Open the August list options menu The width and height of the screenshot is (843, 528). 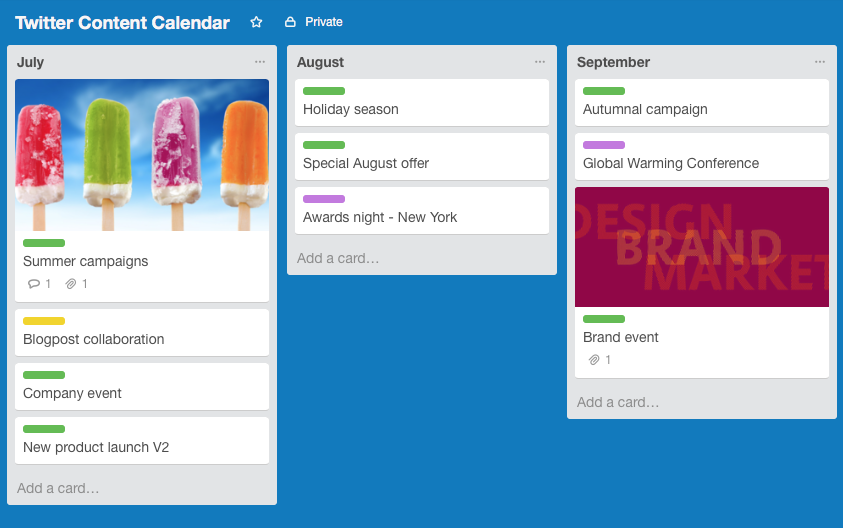pyautogui.click(x=540, y=62)
